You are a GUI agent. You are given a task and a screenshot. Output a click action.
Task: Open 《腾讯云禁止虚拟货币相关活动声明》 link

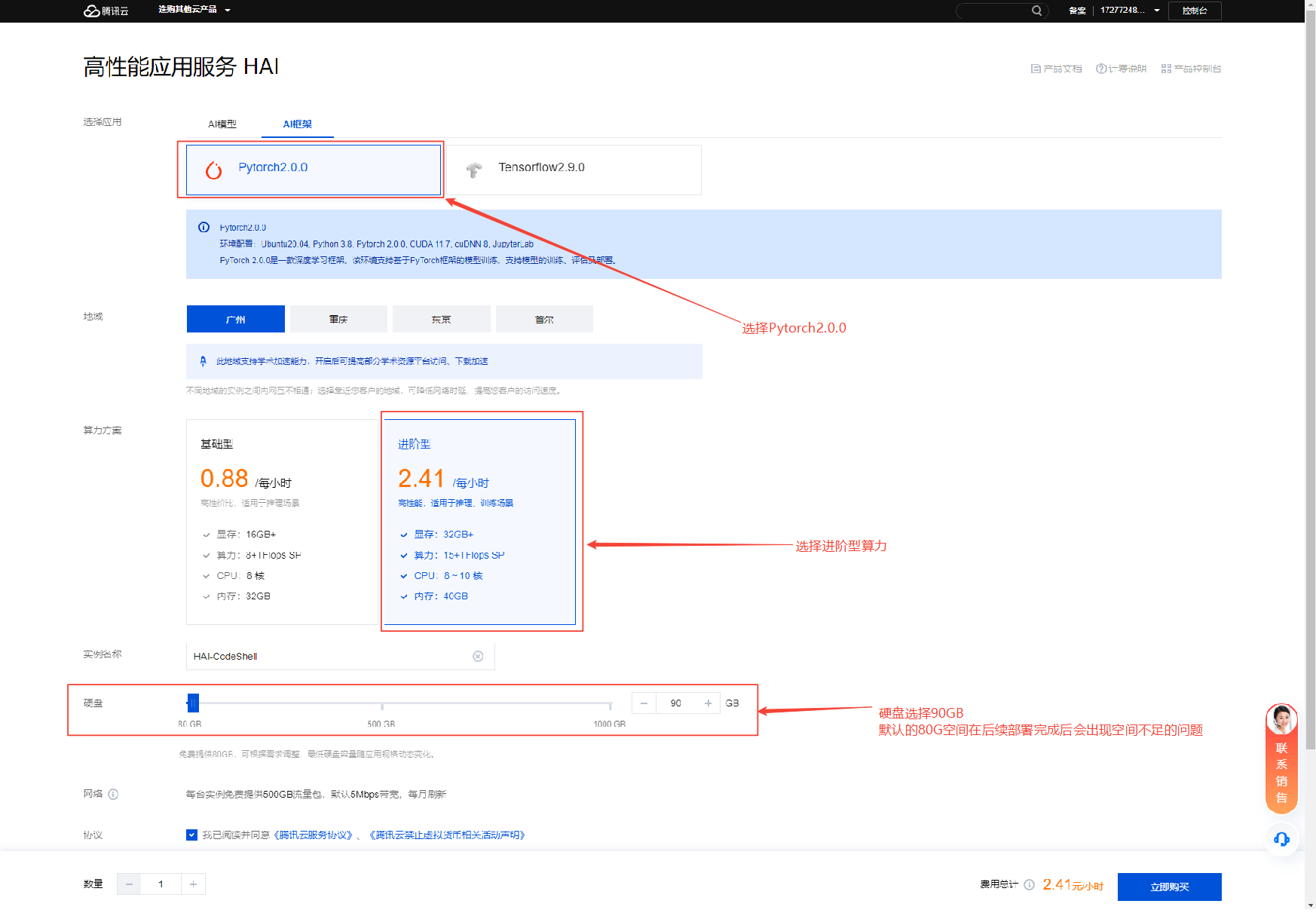point(447,835)
